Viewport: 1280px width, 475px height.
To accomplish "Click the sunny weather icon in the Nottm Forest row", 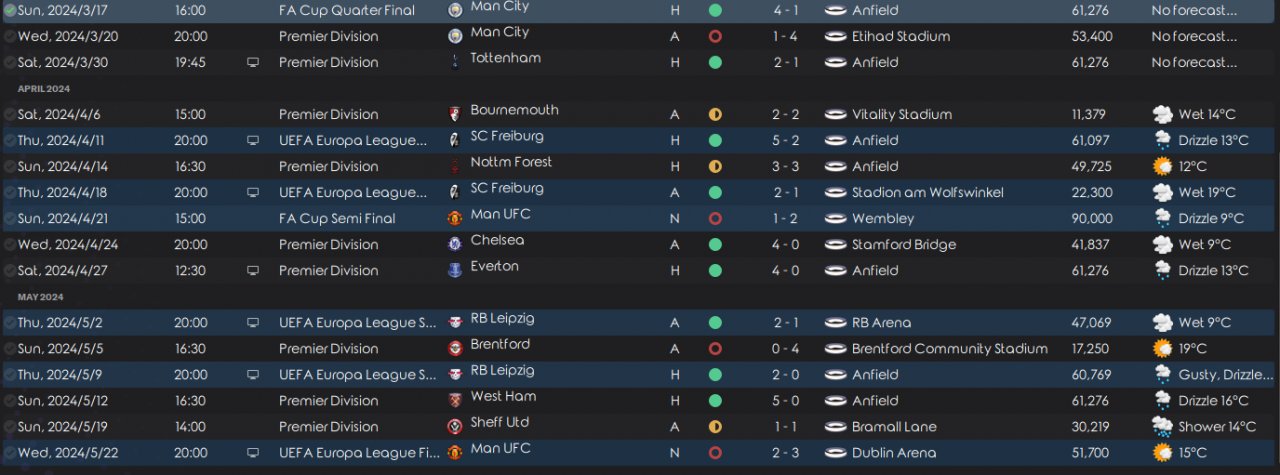I will coord(1162,166).
